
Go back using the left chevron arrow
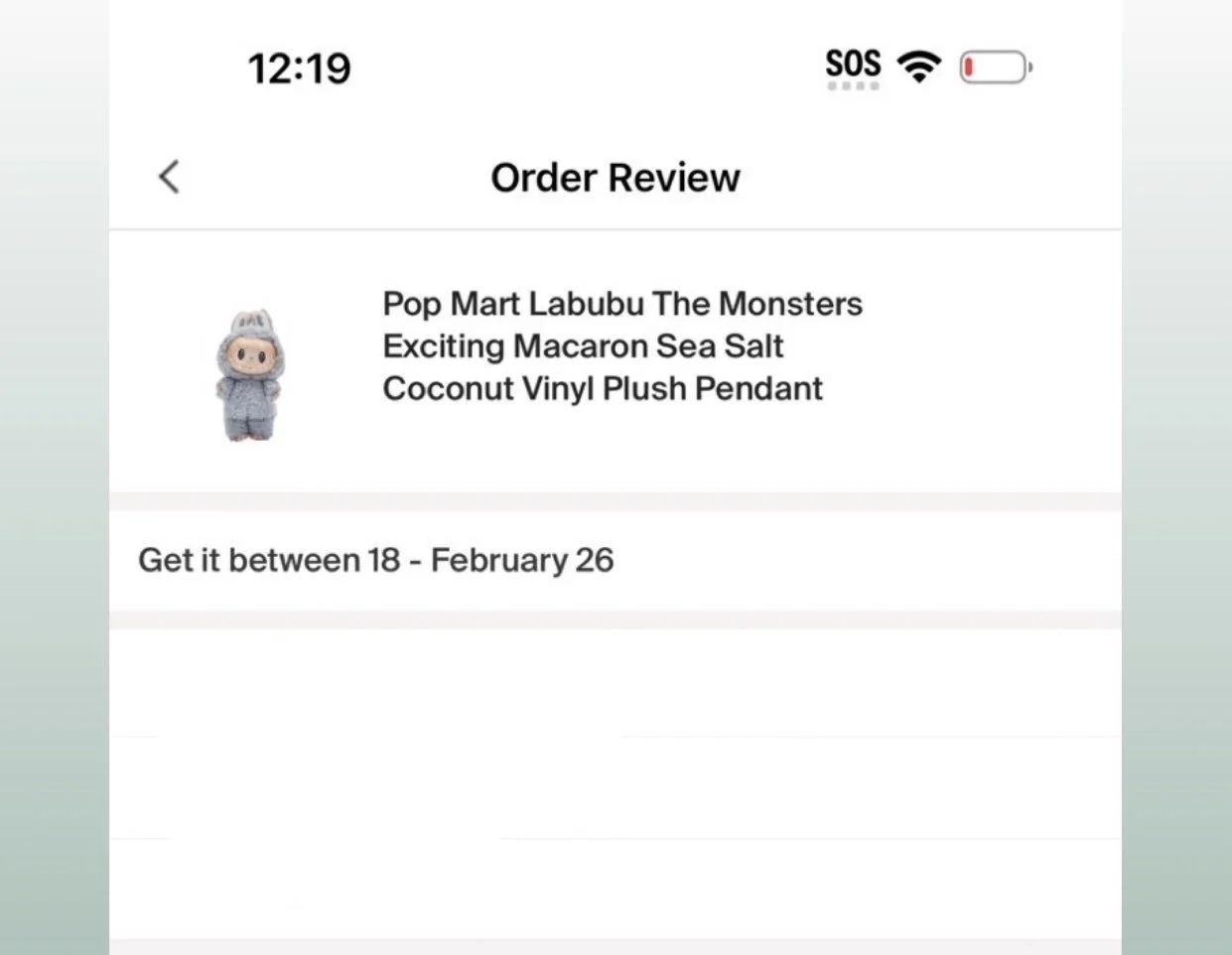(170, 177)
